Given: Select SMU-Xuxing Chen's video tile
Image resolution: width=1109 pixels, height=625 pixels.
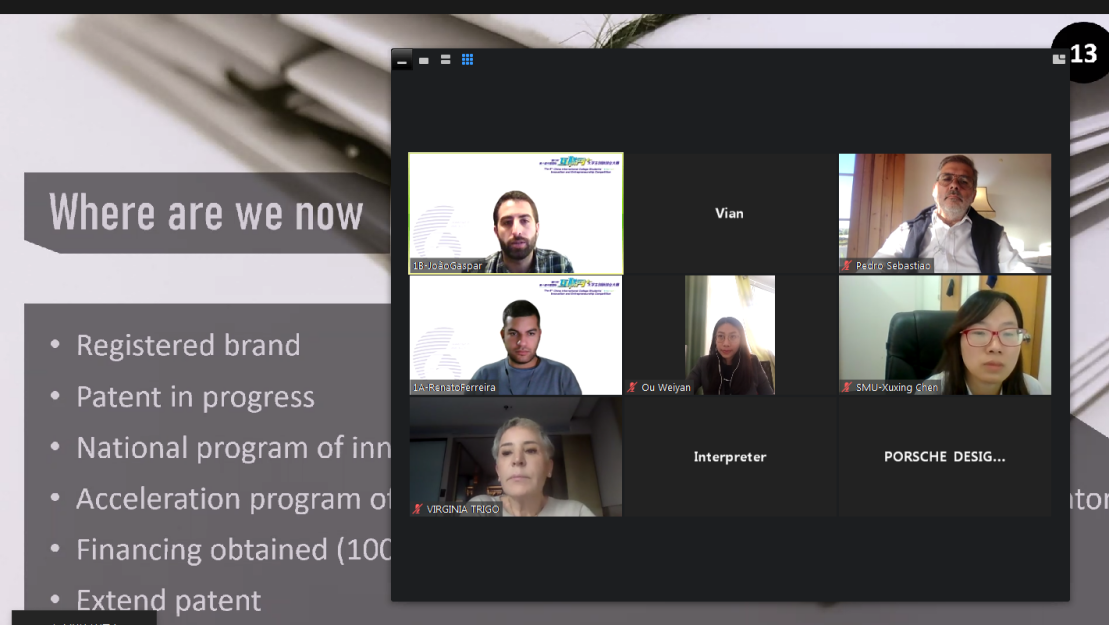Looking at the screenshot, I should (945, 335).
